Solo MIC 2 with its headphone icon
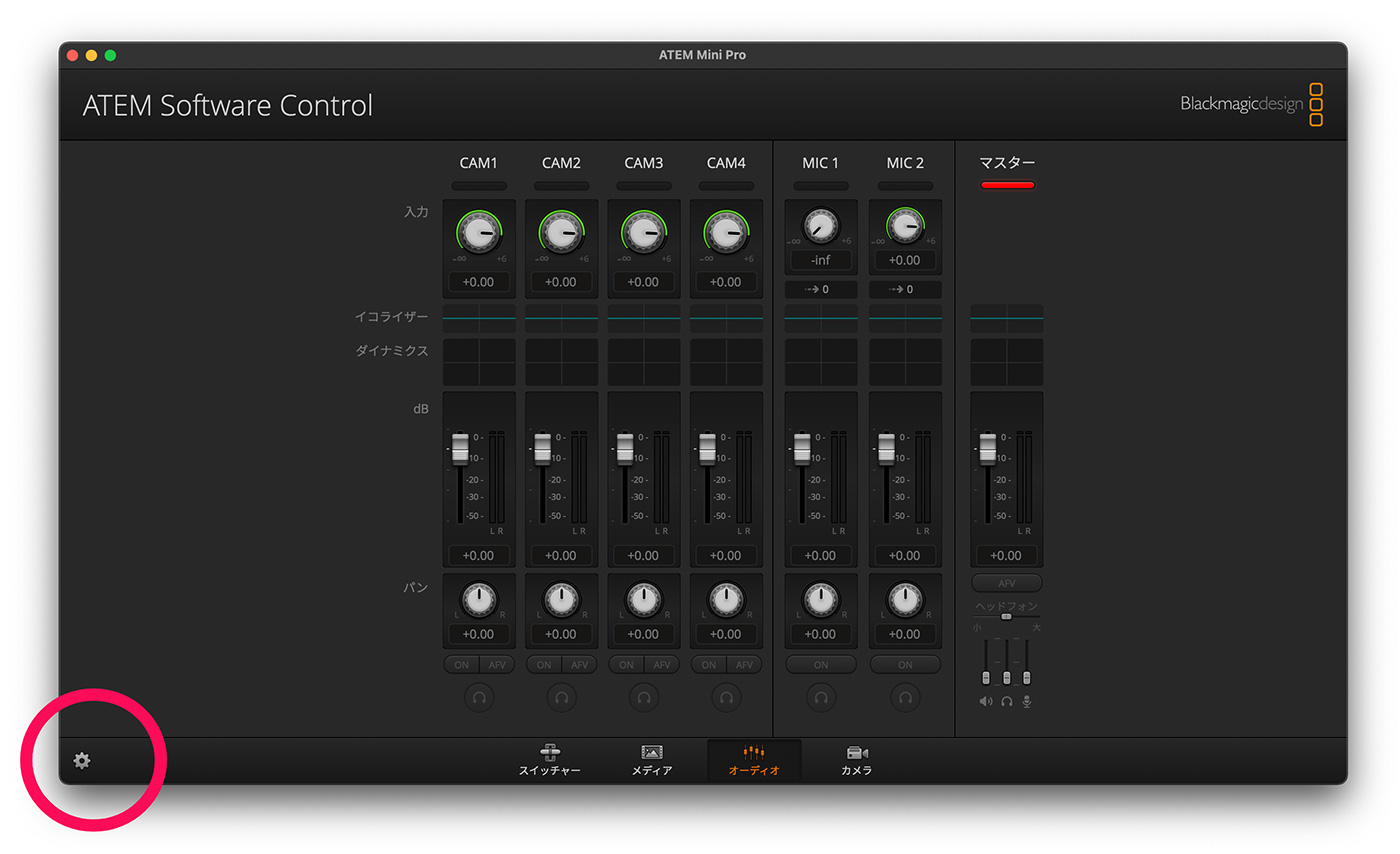The width and height of the screenshot is (1400, 854). coord(905,697)
